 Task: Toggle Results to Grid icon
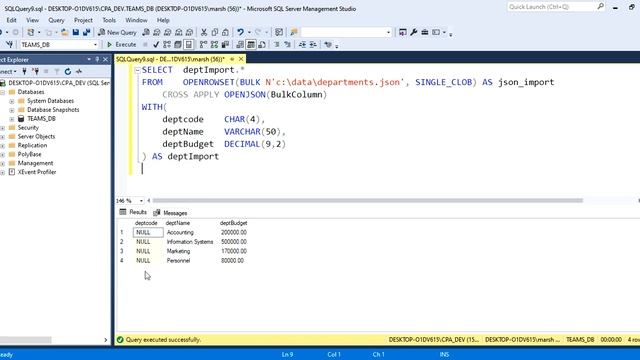(x=251, y=44)
